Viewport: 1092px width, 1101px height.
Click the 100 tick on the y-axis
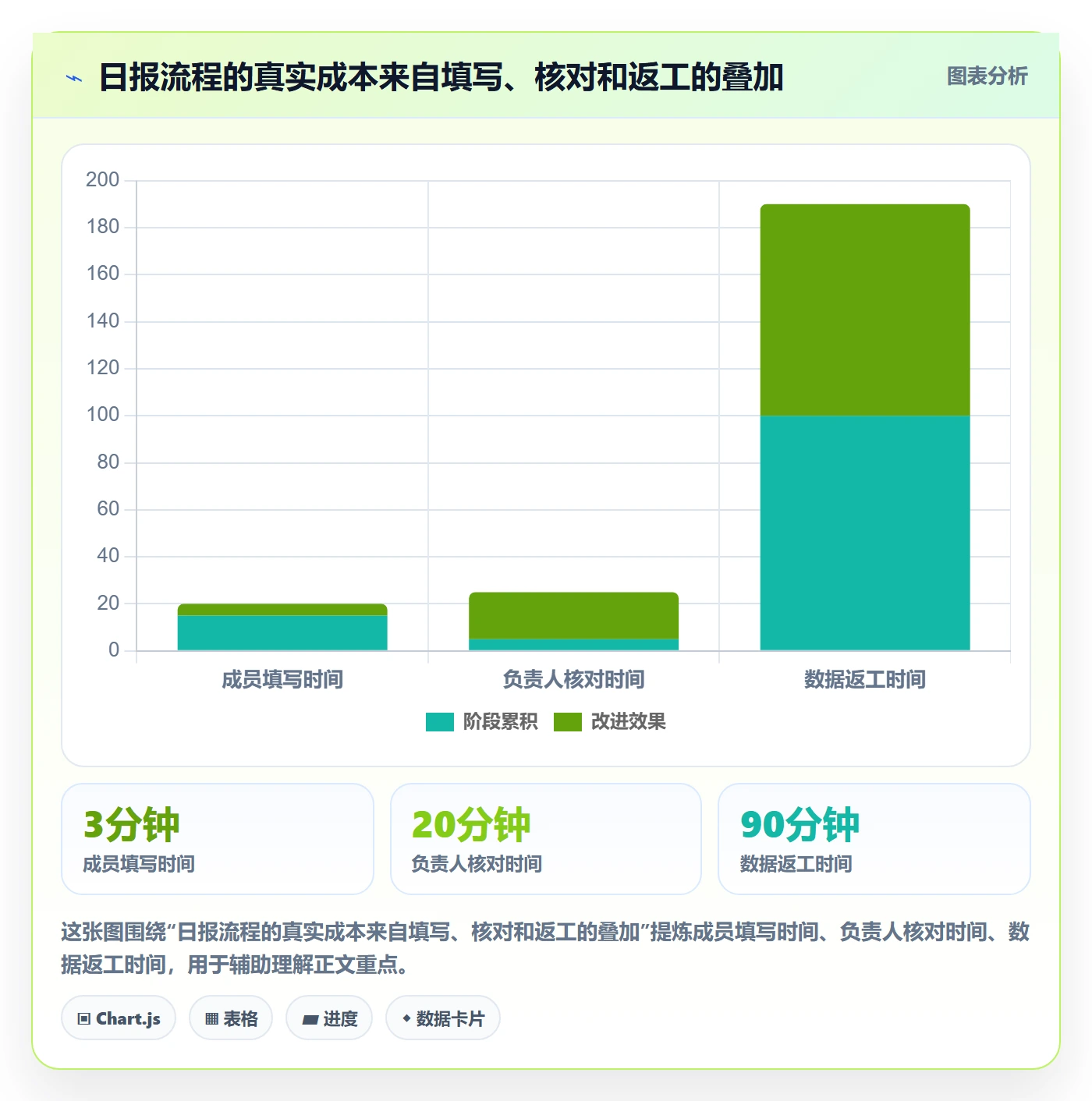point(102,415)
